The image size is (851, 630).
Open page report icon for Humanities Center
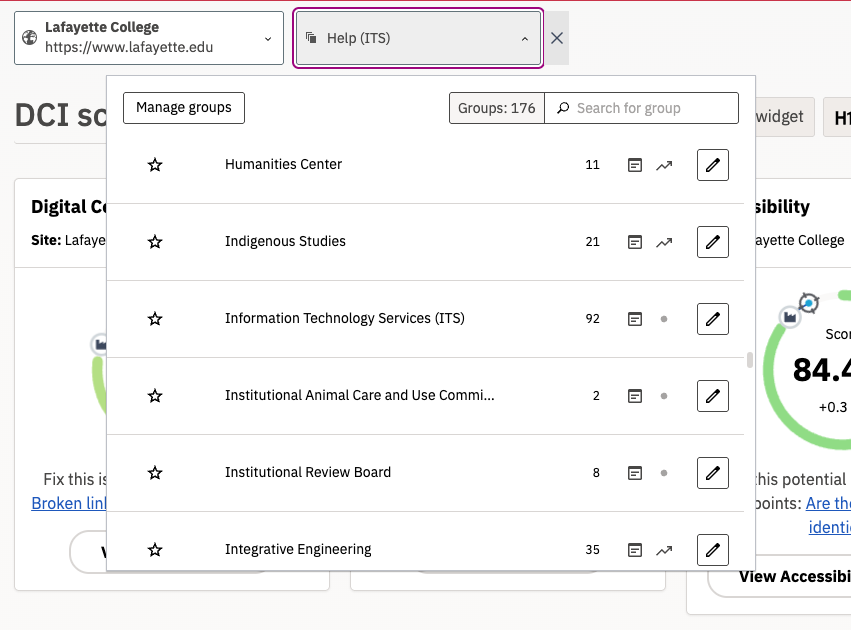tap(634, 165)
